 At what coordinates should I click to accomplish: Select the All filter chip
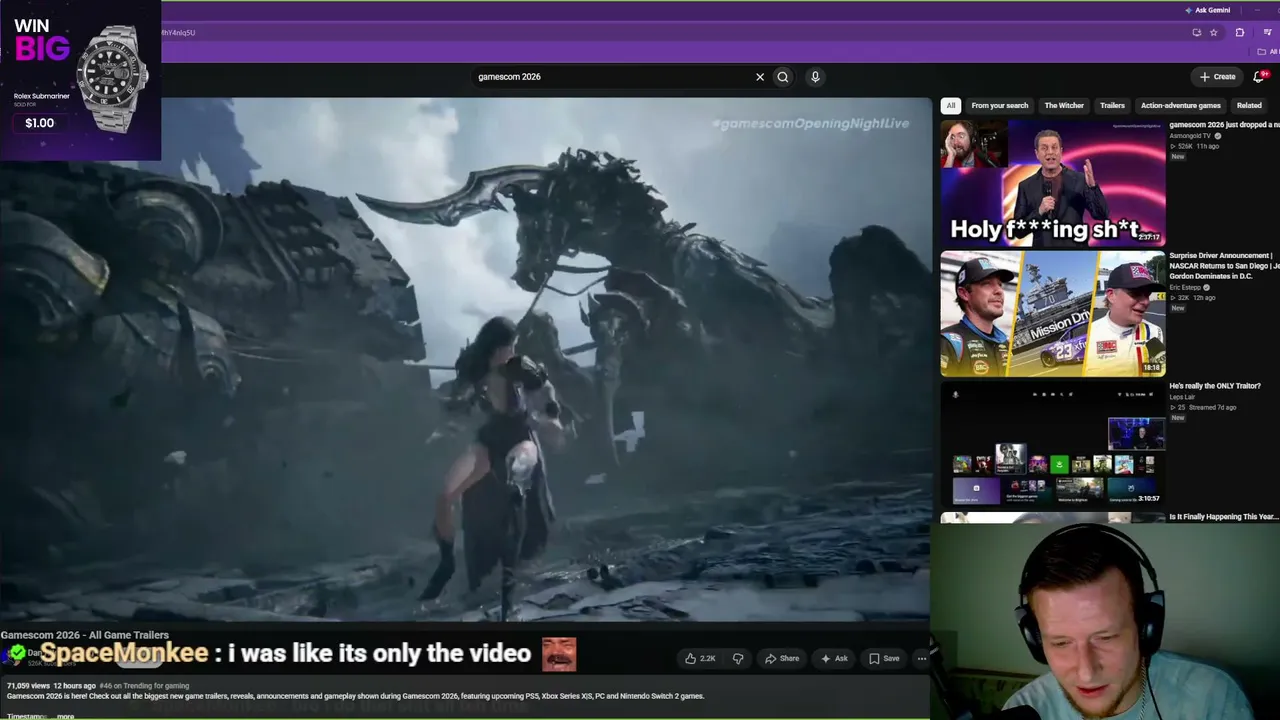[951, 105]
